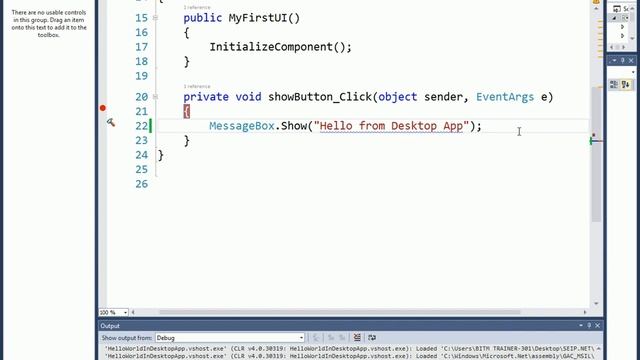Click the find message in code icon in Output toolbar
Image resolution: width=640 pixels, height=360 pixels.
point(316,338)
